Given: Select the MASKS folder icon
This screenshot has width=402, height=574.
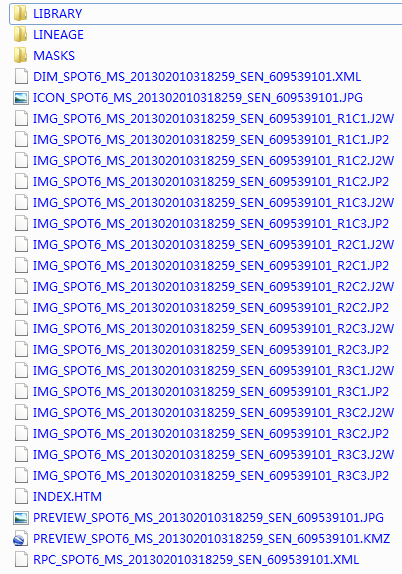Looking at the screenshot, I should [21, 56].
